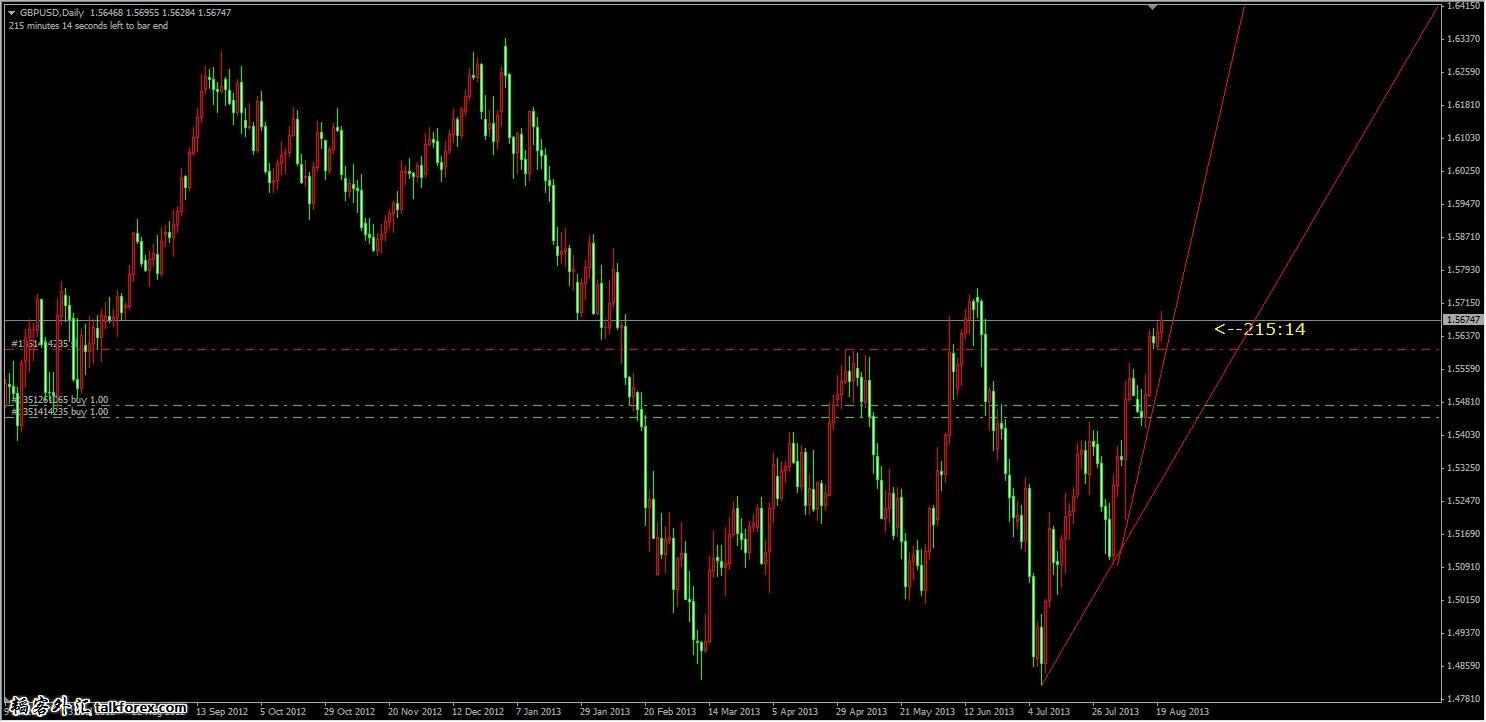Click the 1.50910 price scale label
The image size is (1486, 722).
(1464, 567)
